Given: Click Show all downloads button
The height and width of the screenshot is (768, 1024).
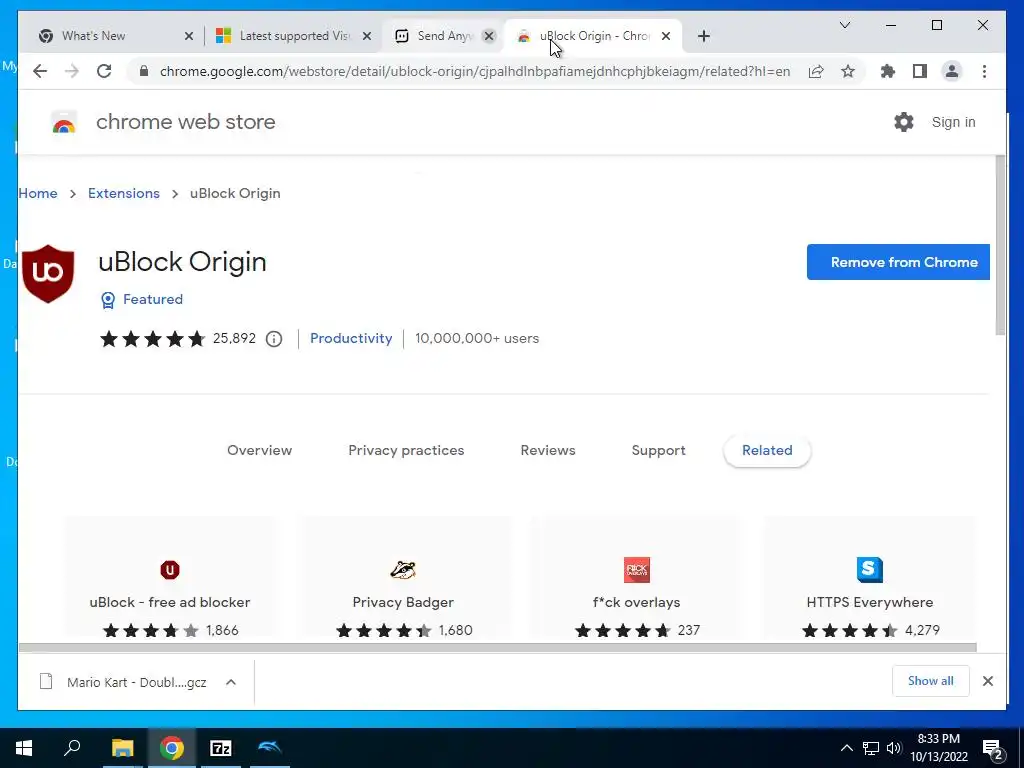Looking at the screenshot, I should point(931,681).
